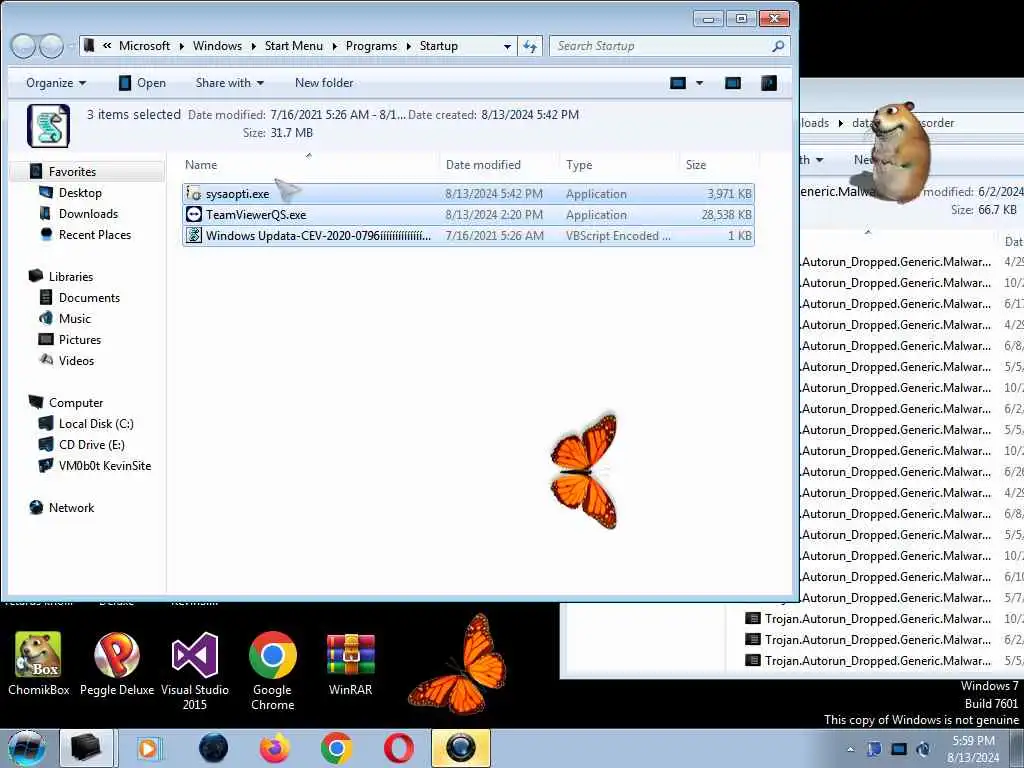
Task: Select the sysaopti.exe file icon
Action: click(193, 193)
